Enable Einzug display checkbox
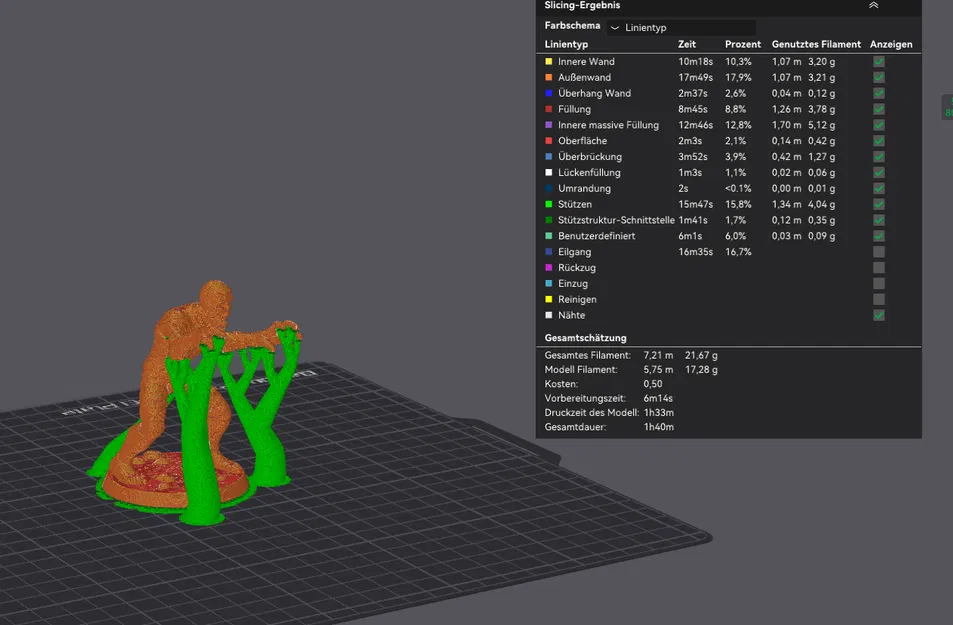Image resolution: width=953 pixels, height=625 pixels. click(x=879, y=283)
